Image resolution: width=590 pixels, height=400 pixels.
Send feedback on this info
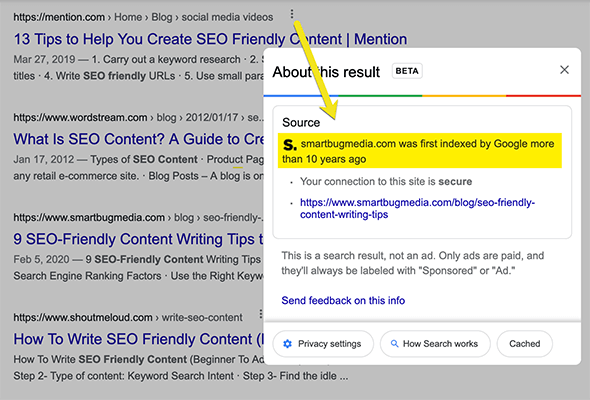point(343,300)
